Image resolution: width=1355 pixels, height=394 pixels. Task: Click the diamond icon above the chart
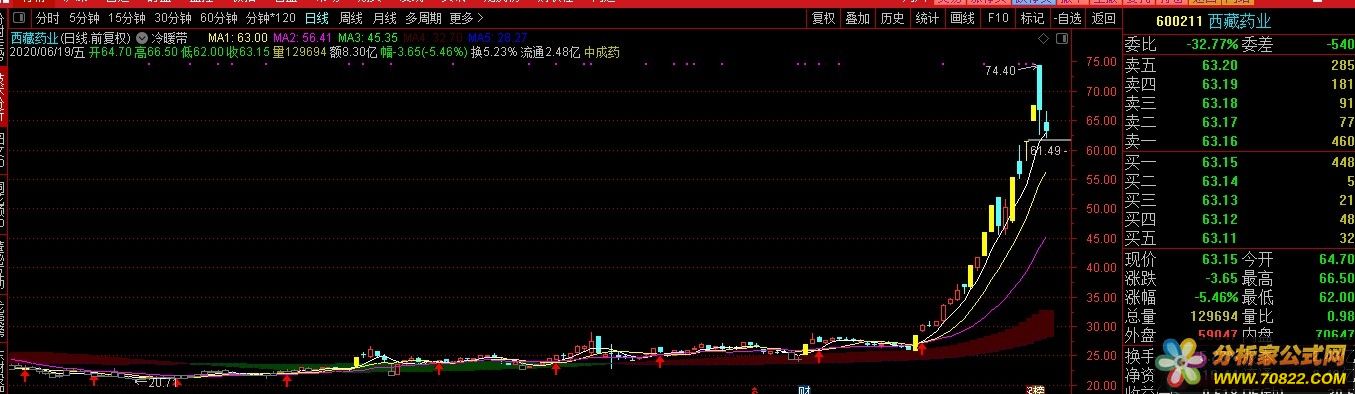pyautogui.click(x=1043, y=37)
